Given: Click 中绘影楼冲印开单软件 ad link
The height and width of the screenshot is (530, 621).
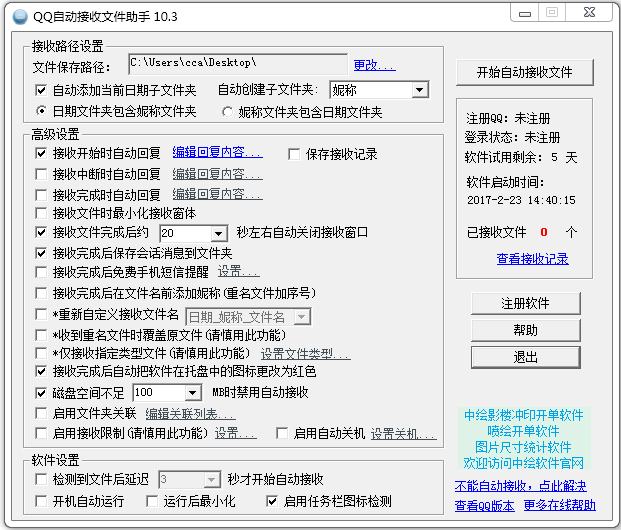Looking at the screenshot, I should click(x=524, y=415).
